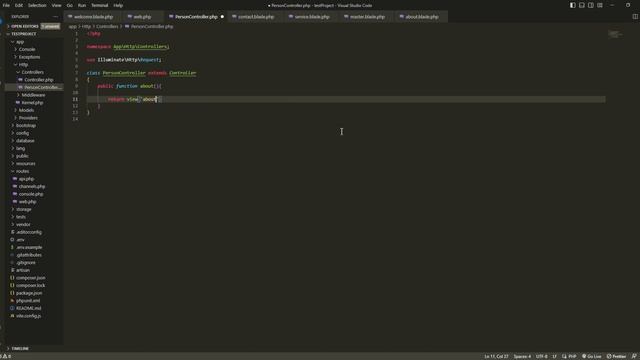The height and width of the screenshot is (360, 640).
Task: Click Go Live status bar button
Action: 591,356
